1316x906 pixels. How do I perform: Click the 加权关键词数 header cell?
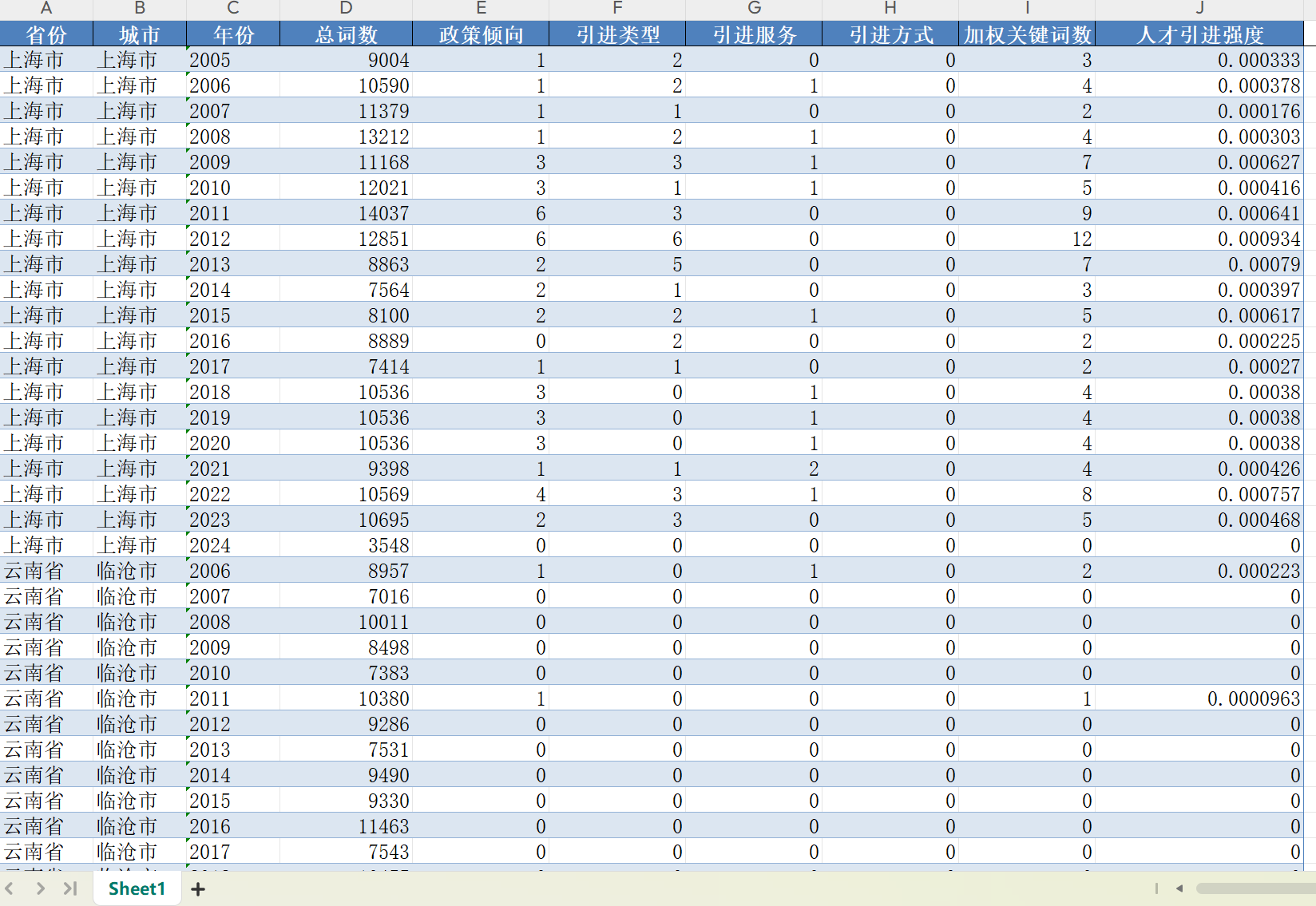[x=1027, y=35]
